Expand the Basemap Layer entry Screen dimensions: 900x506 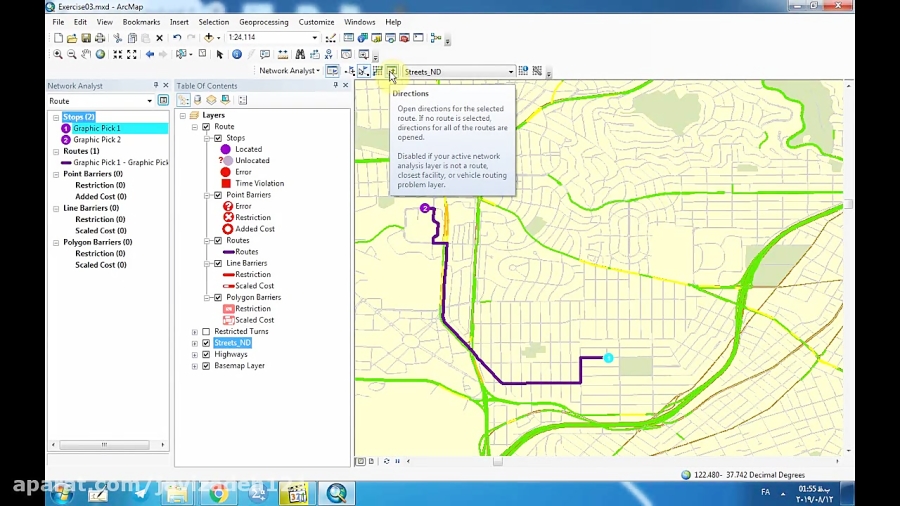(195, 366)
